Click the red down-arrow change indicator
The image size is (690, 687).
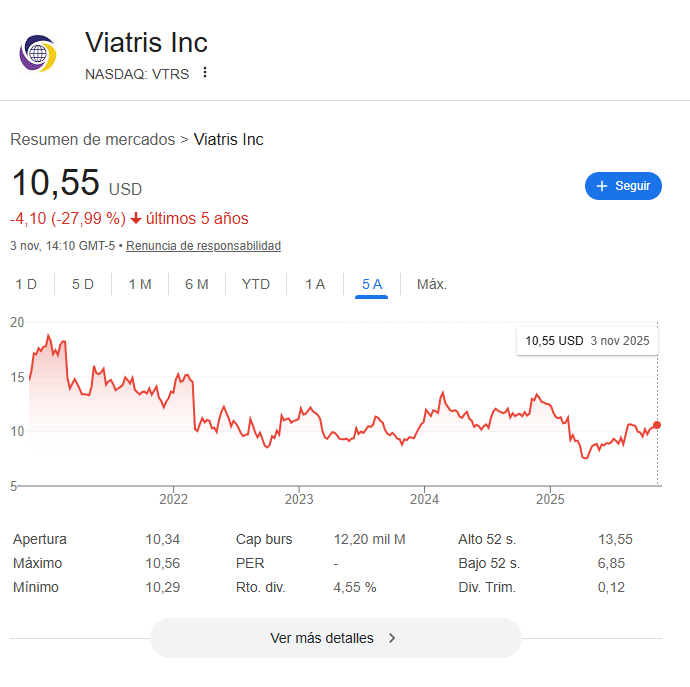click(136, 218)
